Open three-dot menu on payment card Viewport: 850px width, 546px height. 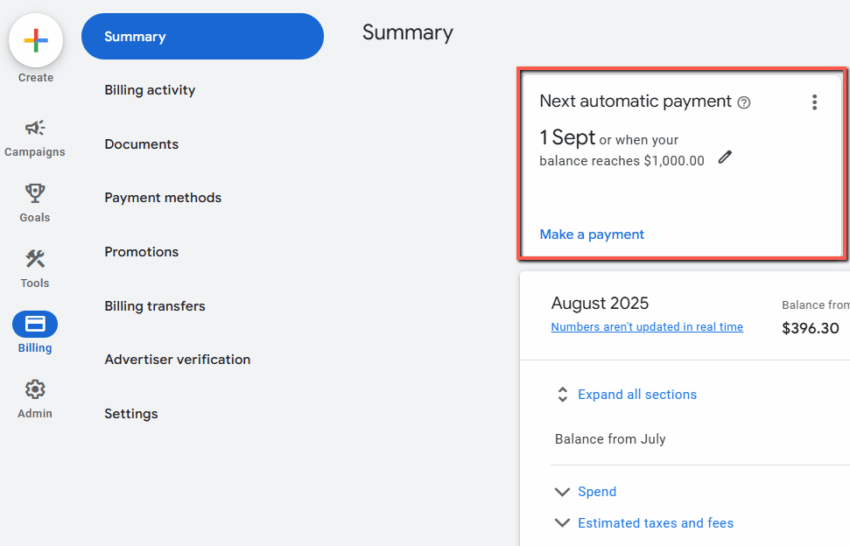tap(814, 102)
